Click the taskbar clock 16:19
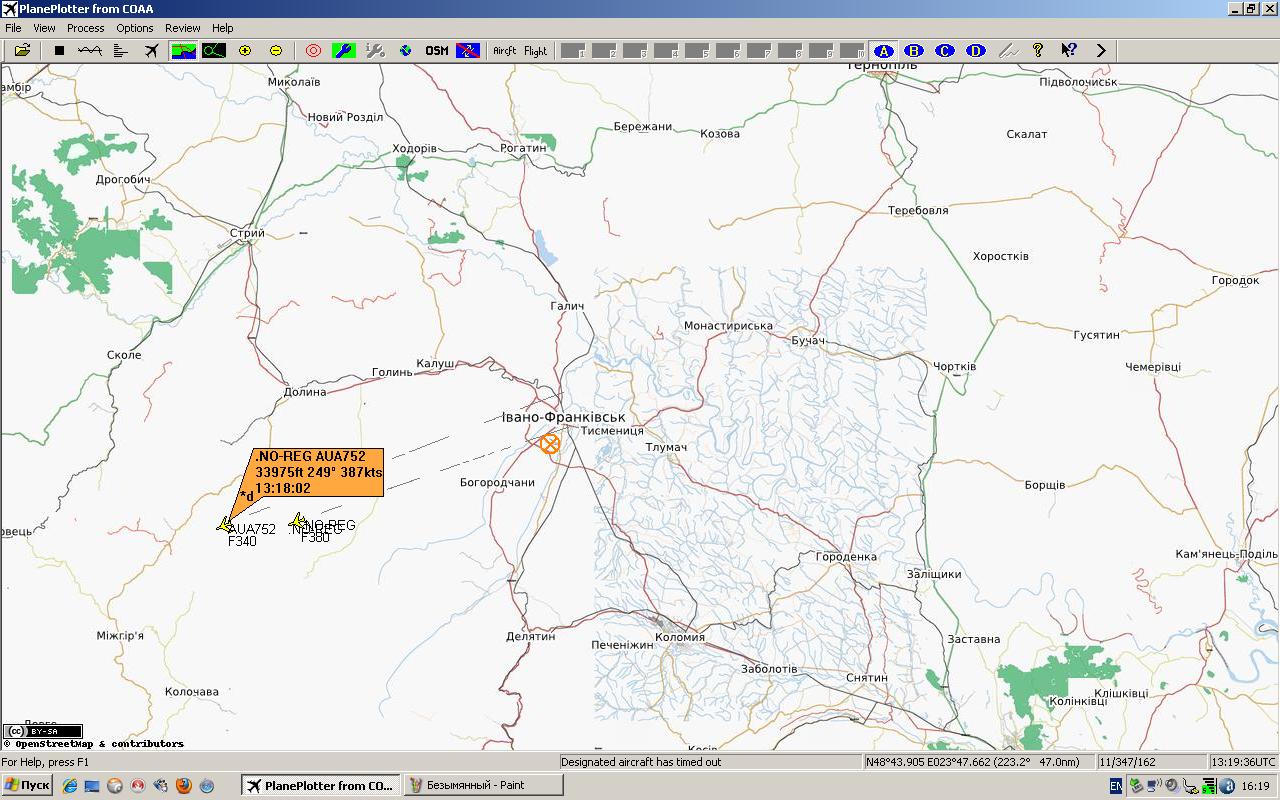The image size is (1280, 800). 1255,786
